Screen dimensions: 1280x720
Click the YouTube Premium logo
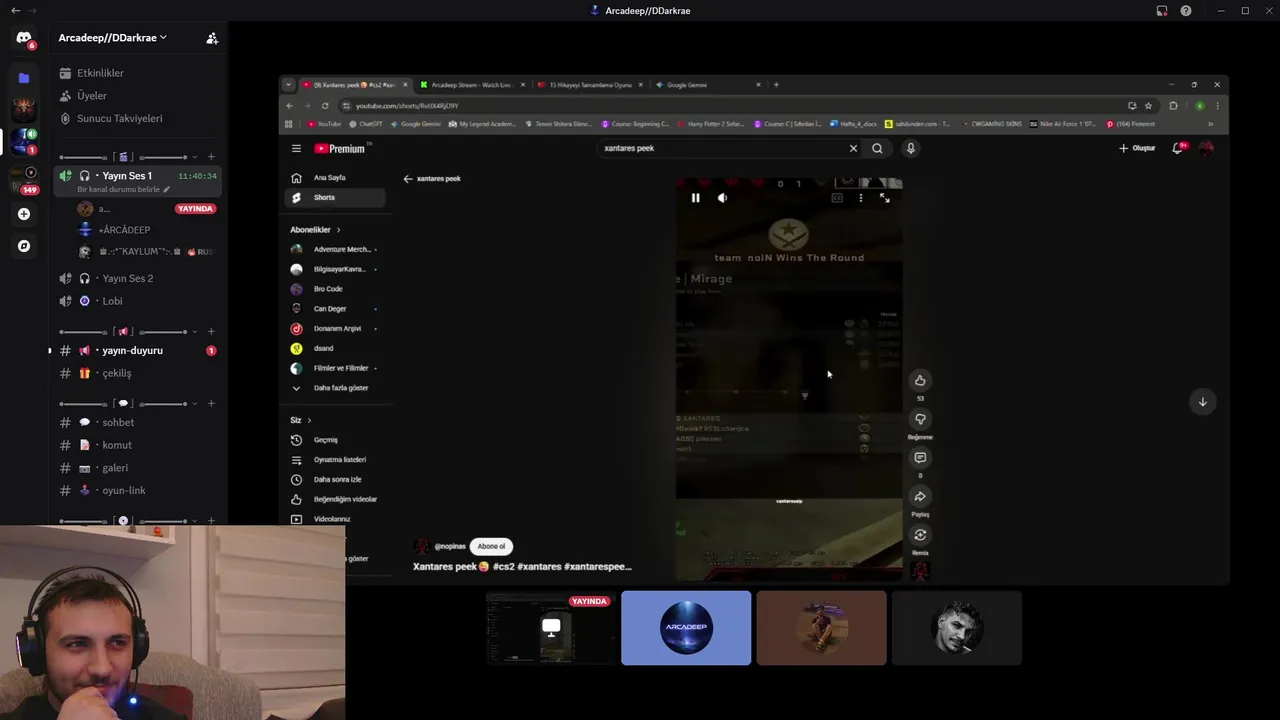pyautogui.click(x=340, y=148)
